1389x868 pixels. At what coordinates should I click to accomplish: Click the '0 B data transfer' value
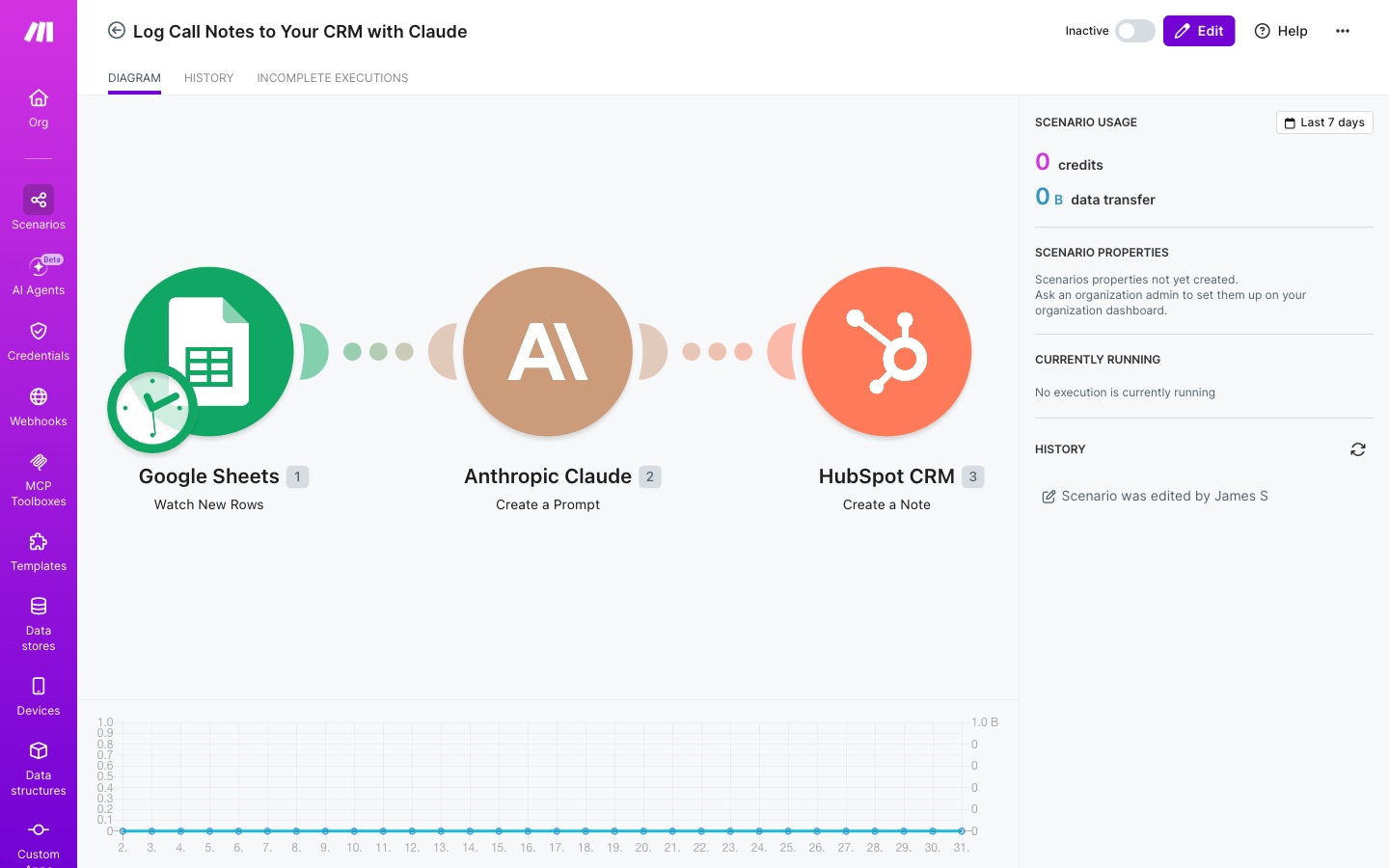click(x=1095, y=198)
